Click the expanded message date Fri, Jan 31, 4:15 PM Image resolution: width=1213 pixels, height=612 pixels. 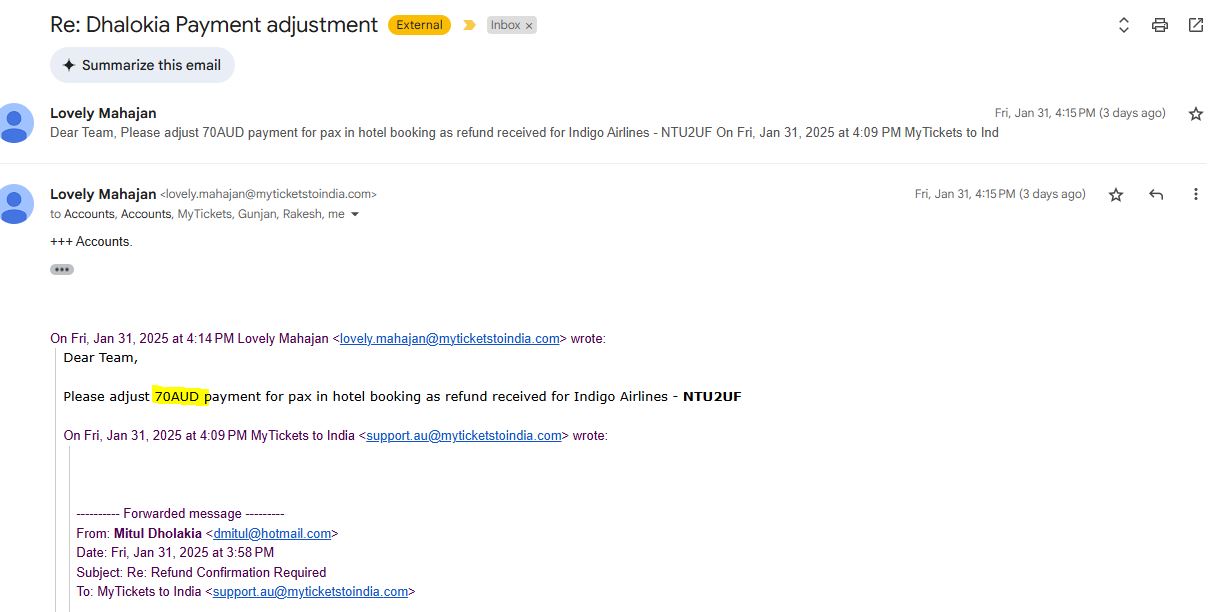click(x=1000, y=194)
